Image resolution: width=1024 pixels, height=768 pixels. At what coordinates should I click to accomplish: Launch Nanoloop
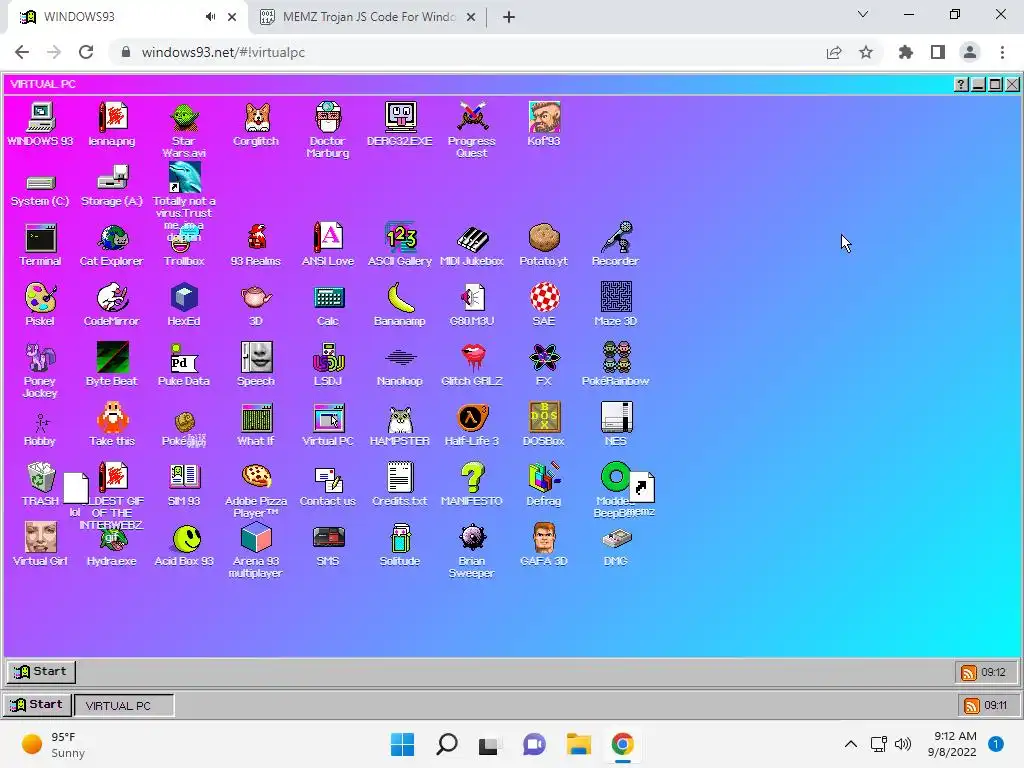point(400,357)
